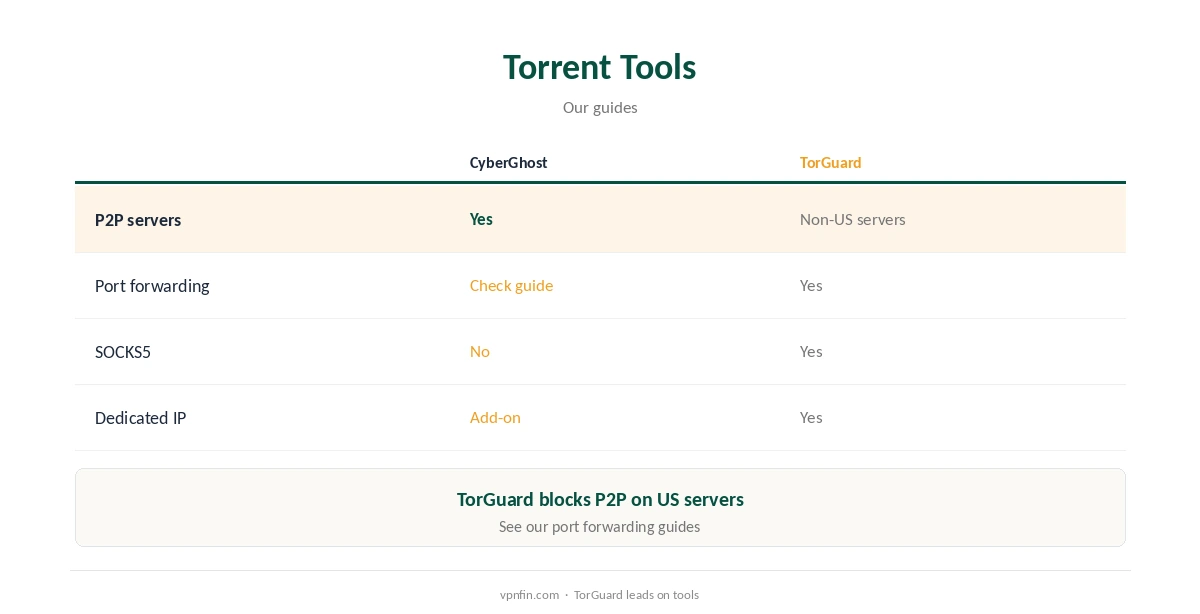Screen dimensions: 1200x614
Task: Open the 'Check guide' link
Action: coord(511,285)
